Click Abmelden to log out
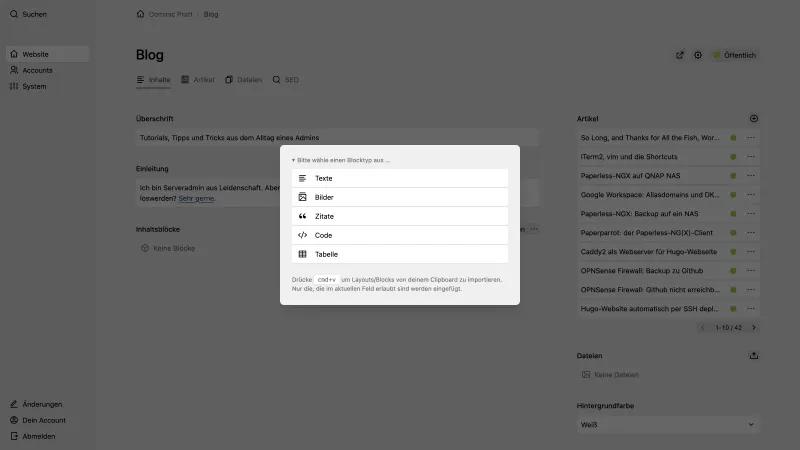The height and width of the screenshot is (450, 800). [33, 436]
